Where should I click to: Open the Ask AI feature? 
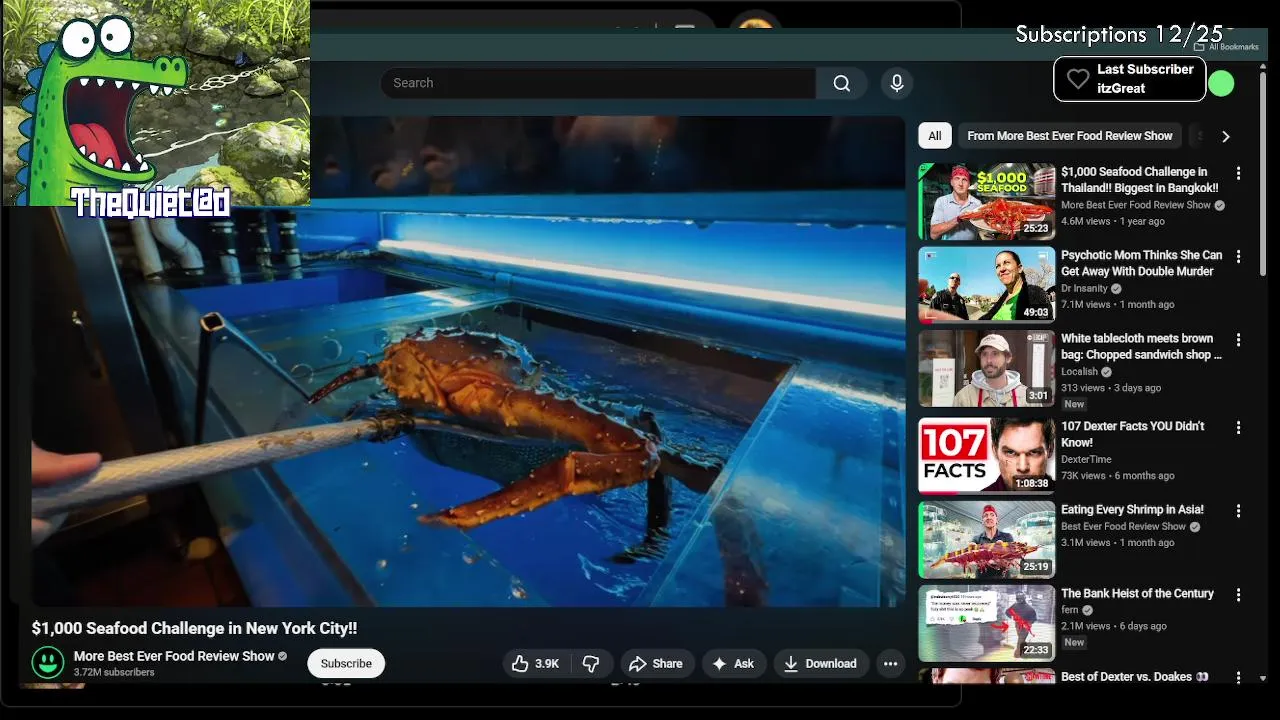point(733,663)
